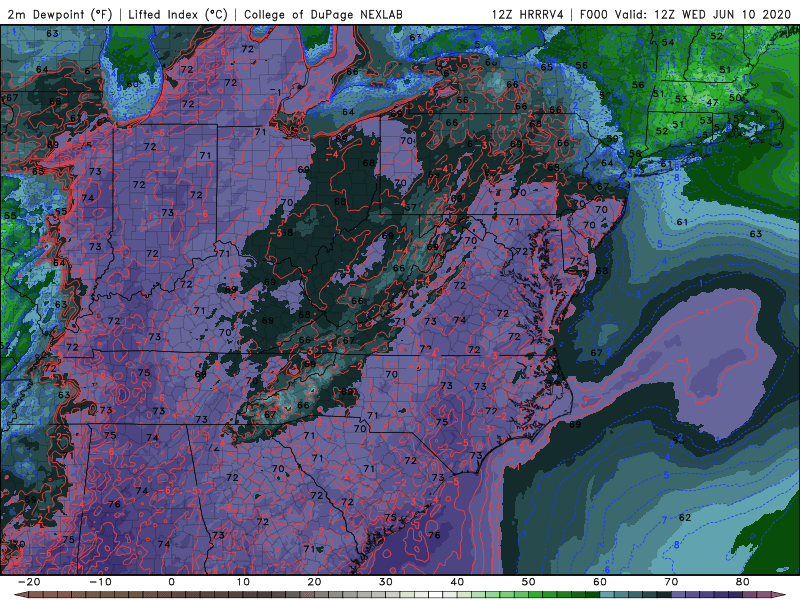Click the 47 dewpoint value in New England
Image resolution: width=800 pixels, height=600 pixels.
pyautogui.click(x=712, y=103)
